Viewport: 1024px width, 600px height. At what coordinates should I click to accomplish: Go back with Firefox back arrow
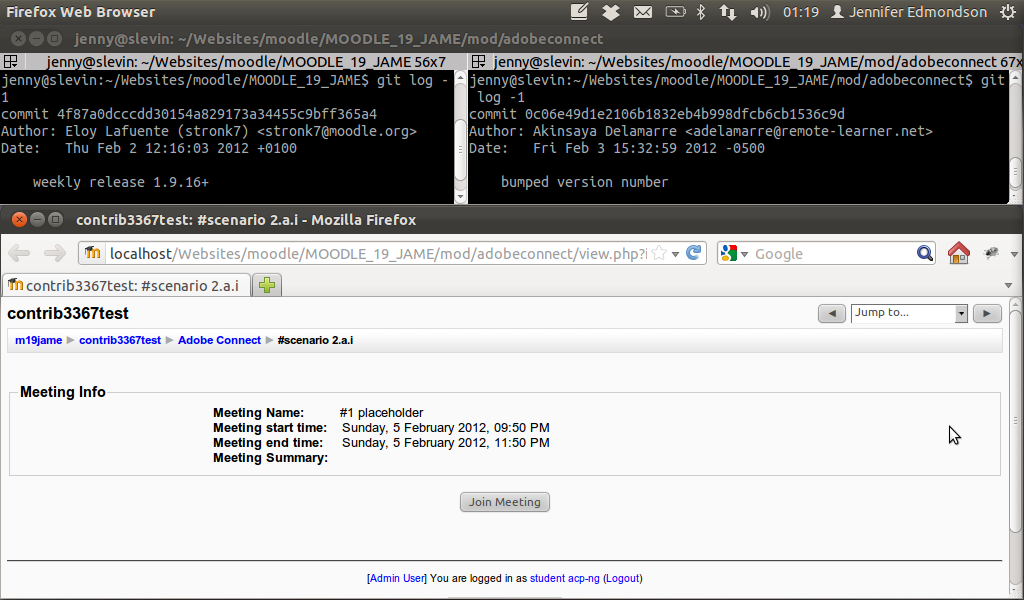(20, 253)
